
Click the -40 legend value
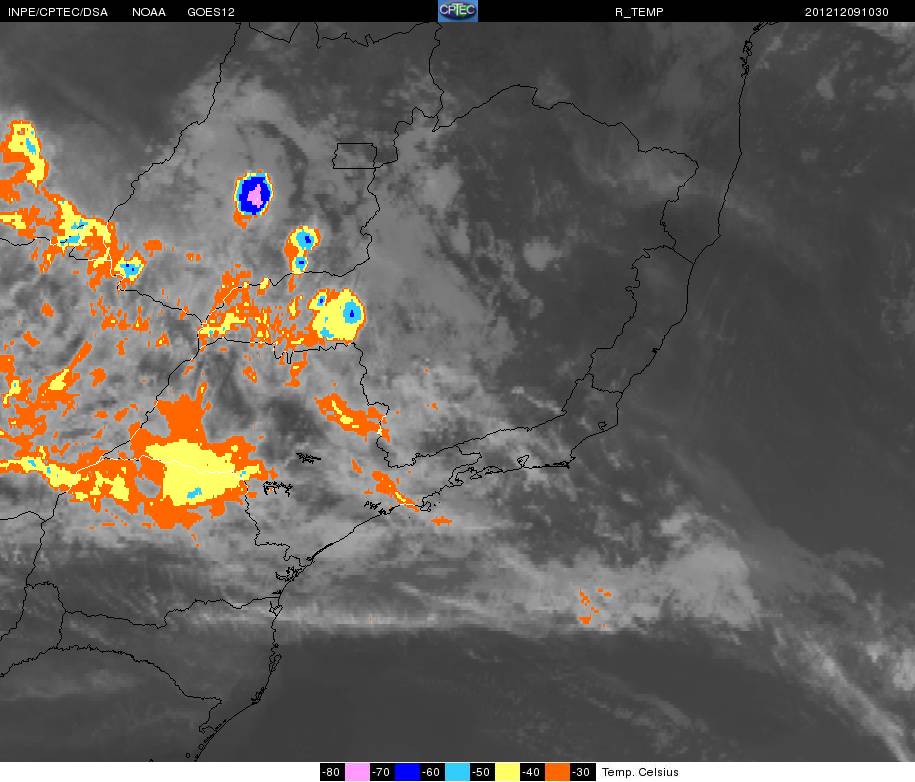532,771
